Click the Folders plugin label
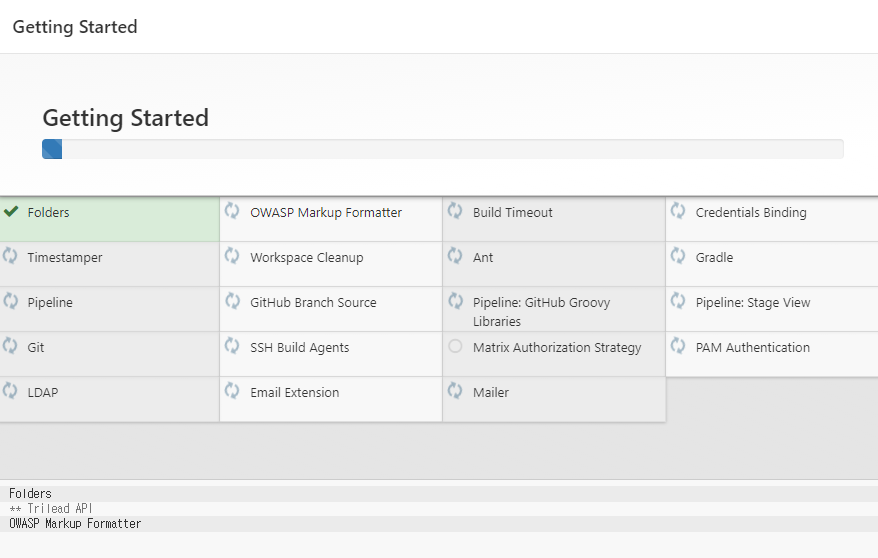Screen dimensions: 878x558 [x=49, y=213]
